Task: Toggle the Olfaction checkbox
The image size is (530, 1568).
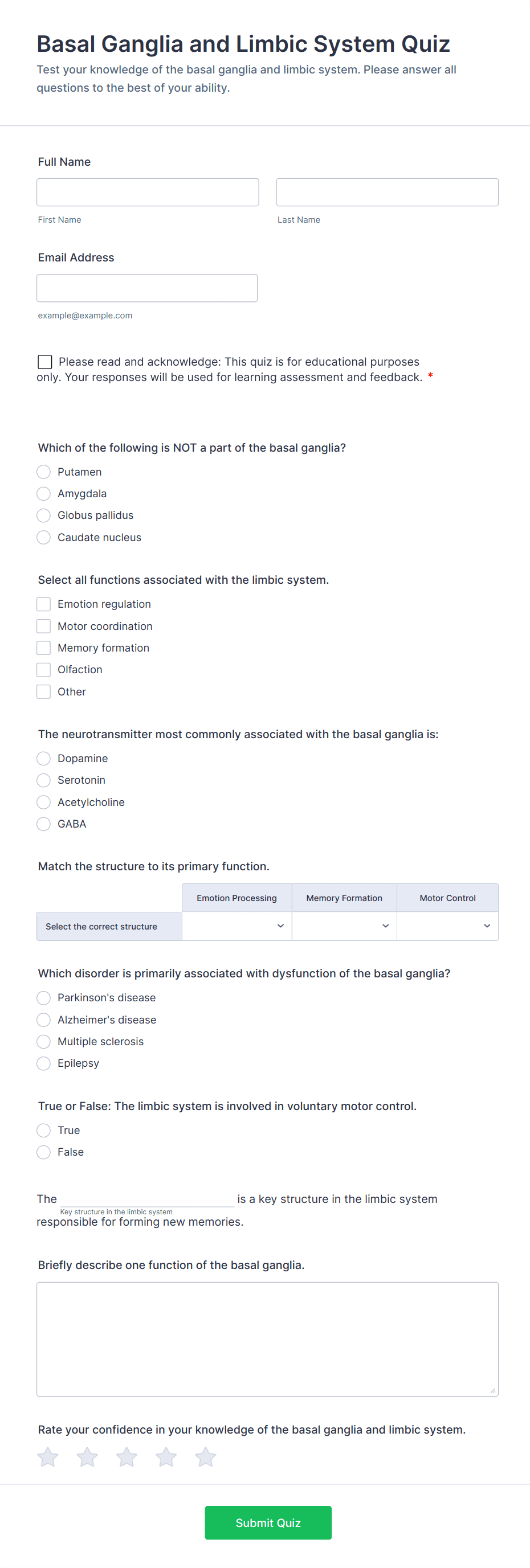Action: [x=43, y=670]
